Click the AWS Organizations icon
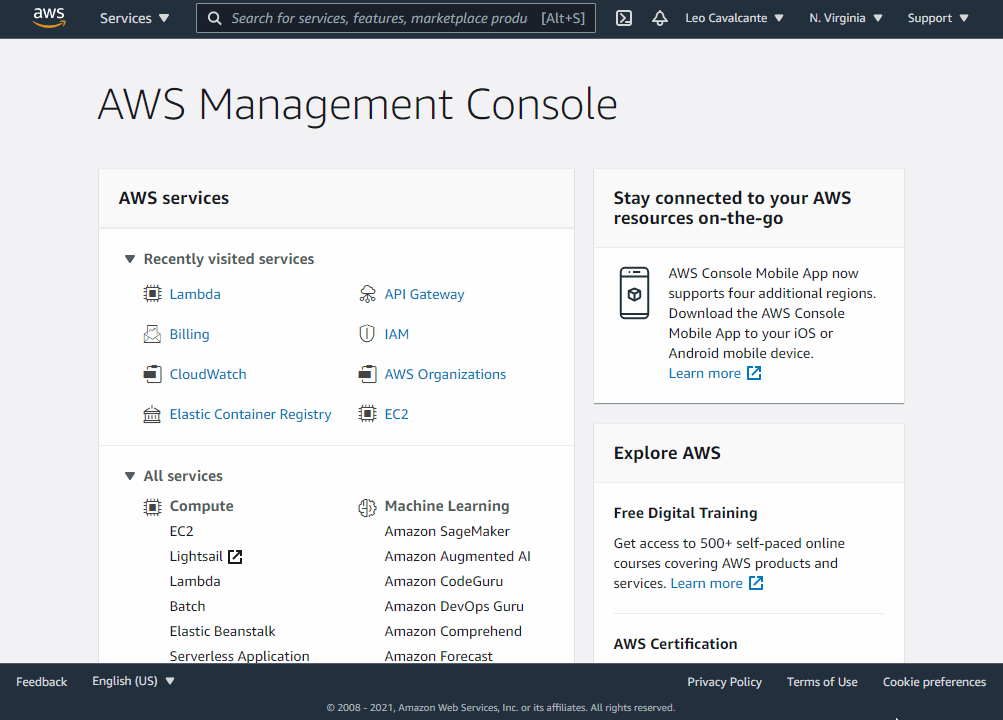The image size is (1003, 720). [x=367, y=374]
